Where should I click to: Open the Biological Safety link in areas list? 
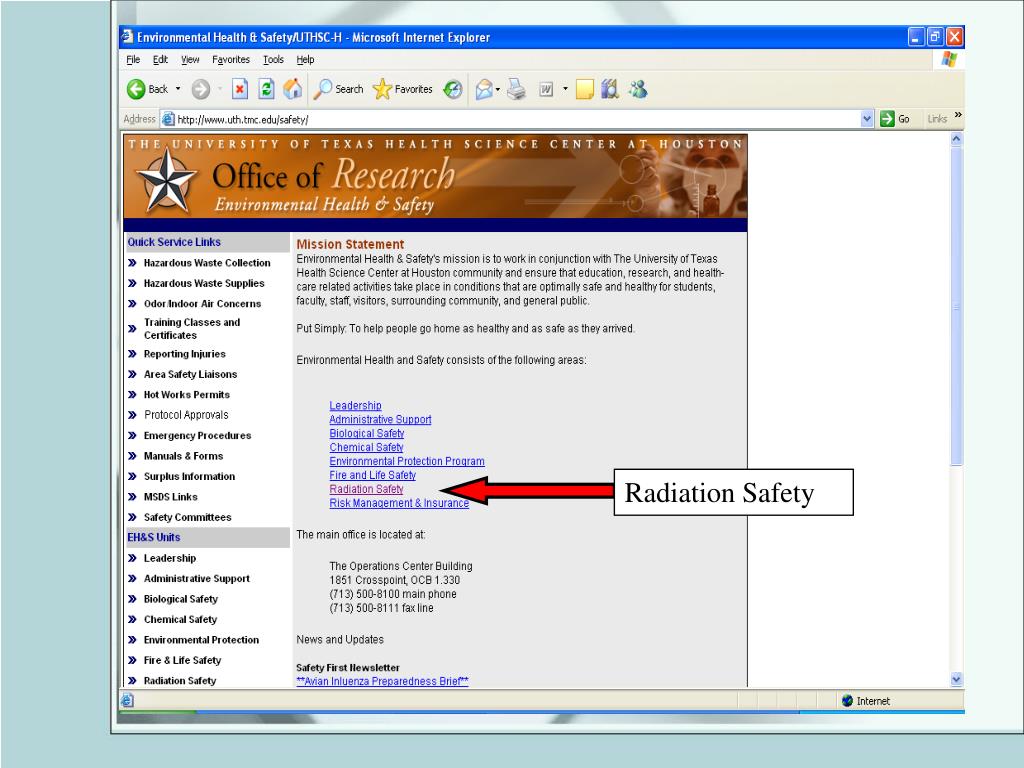pyautogui.click(x=366, y=434)
